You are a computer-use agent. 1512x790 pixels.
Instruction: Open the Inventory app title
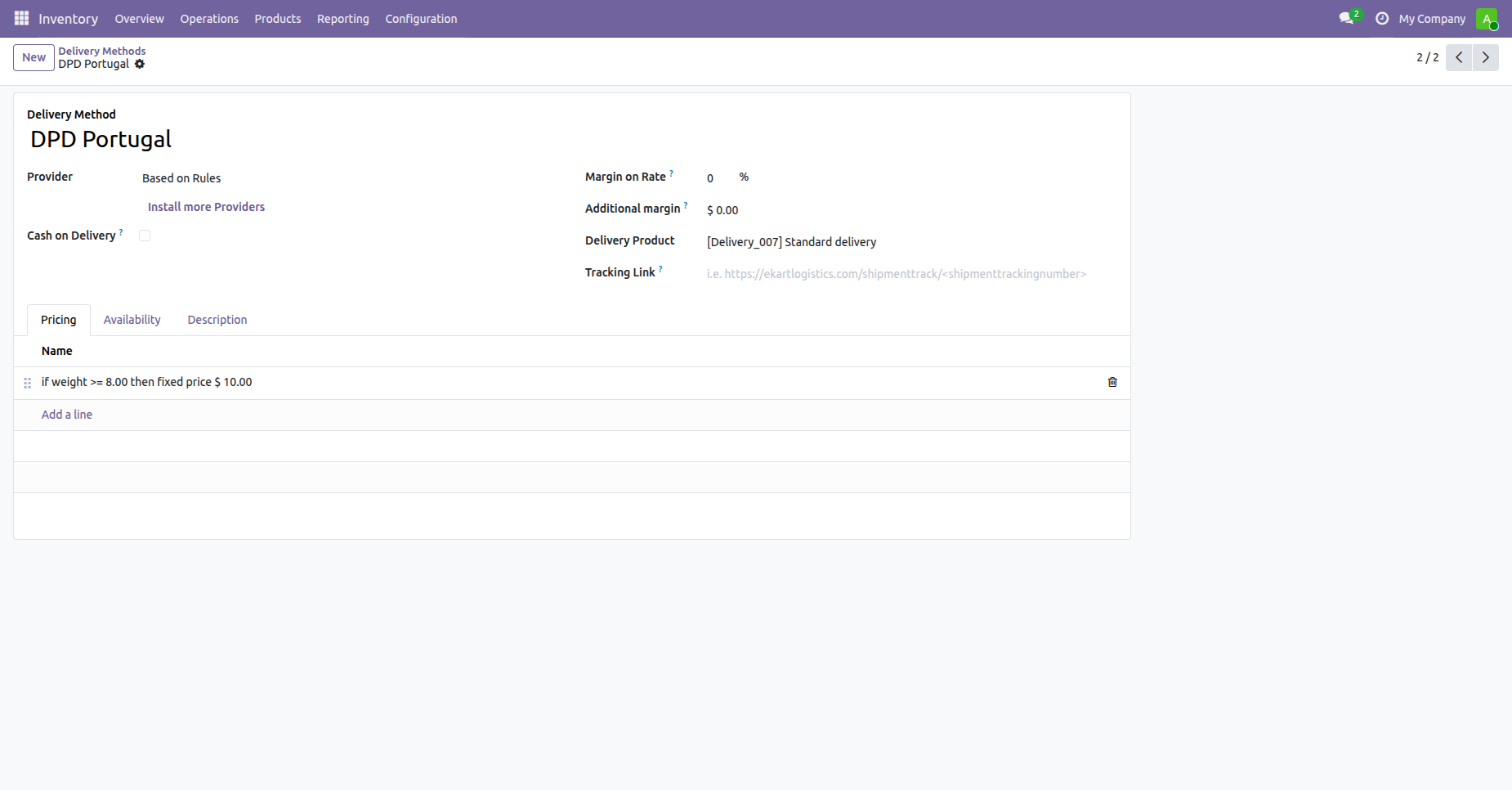click(68, 19)
